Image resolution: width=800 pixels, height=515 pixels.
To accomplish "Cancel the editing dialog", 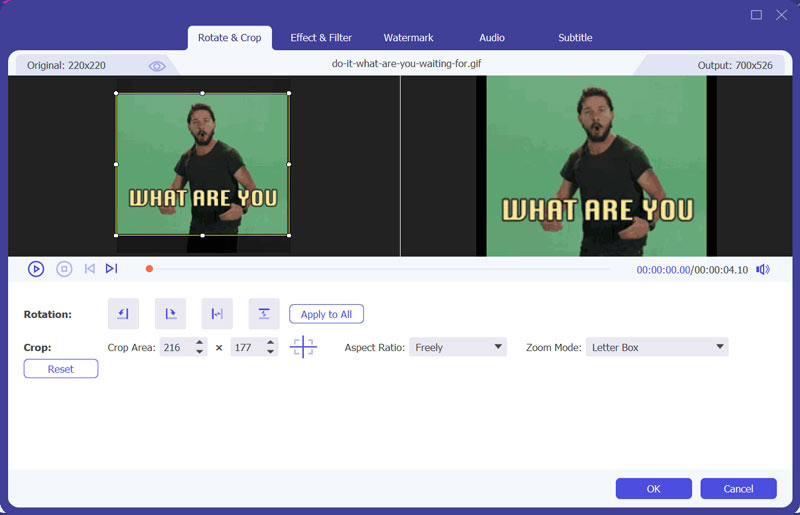I will pos(738,488).
